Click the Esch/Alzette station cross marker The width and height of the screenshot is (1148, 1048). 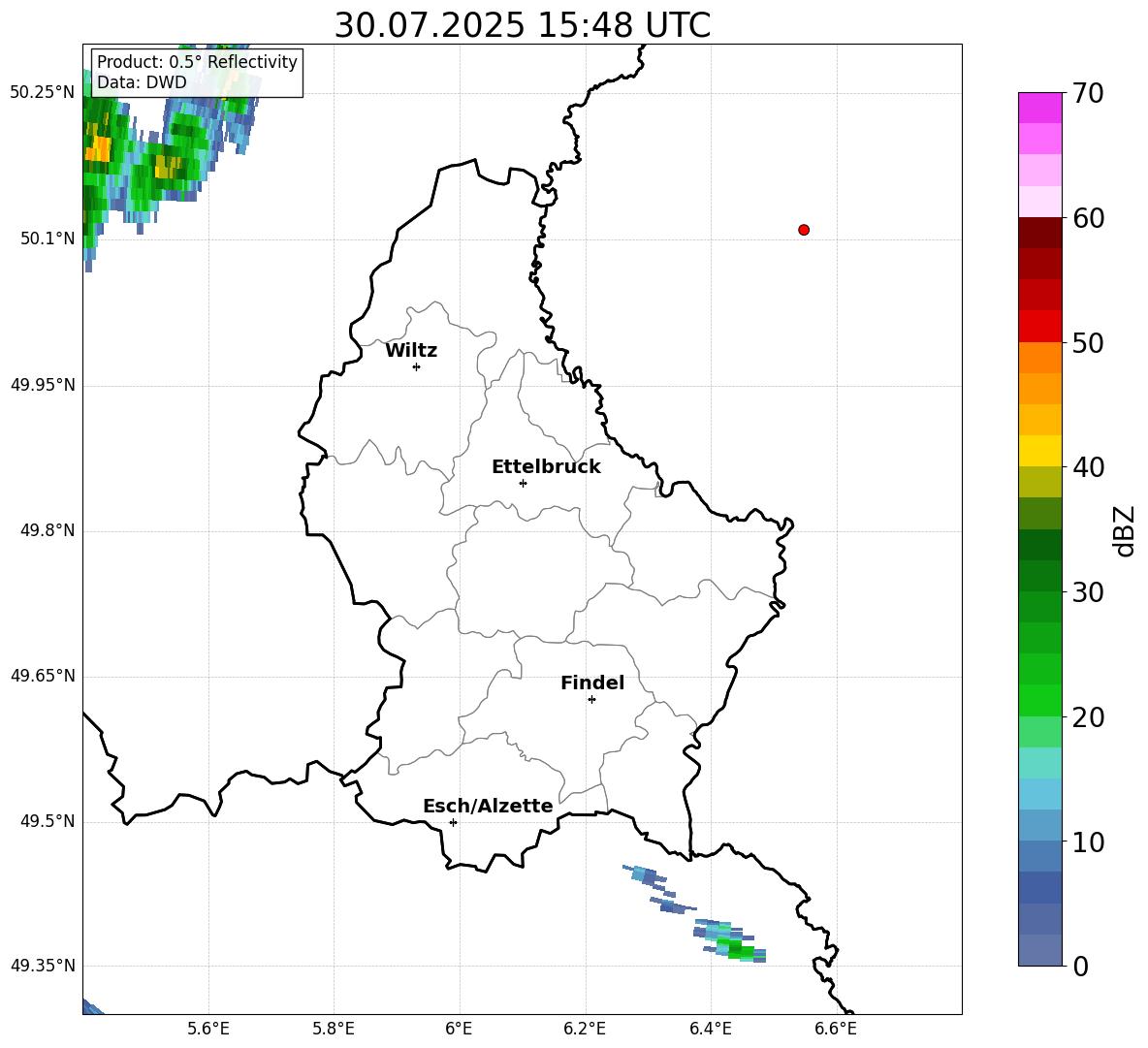(453, 822)
